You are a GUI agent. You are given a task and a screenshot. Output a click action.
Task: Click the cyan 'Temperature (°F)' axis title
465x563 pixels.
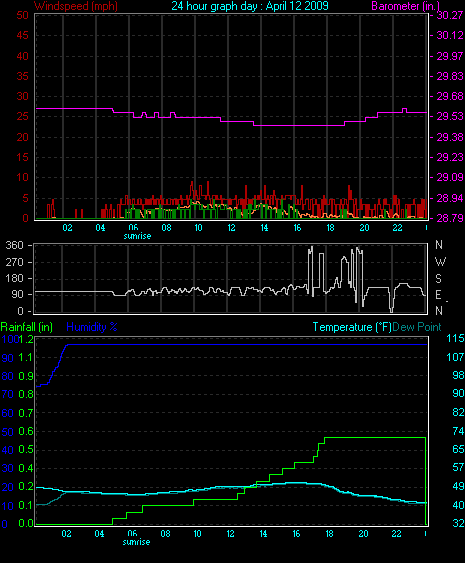coord(352,327)
